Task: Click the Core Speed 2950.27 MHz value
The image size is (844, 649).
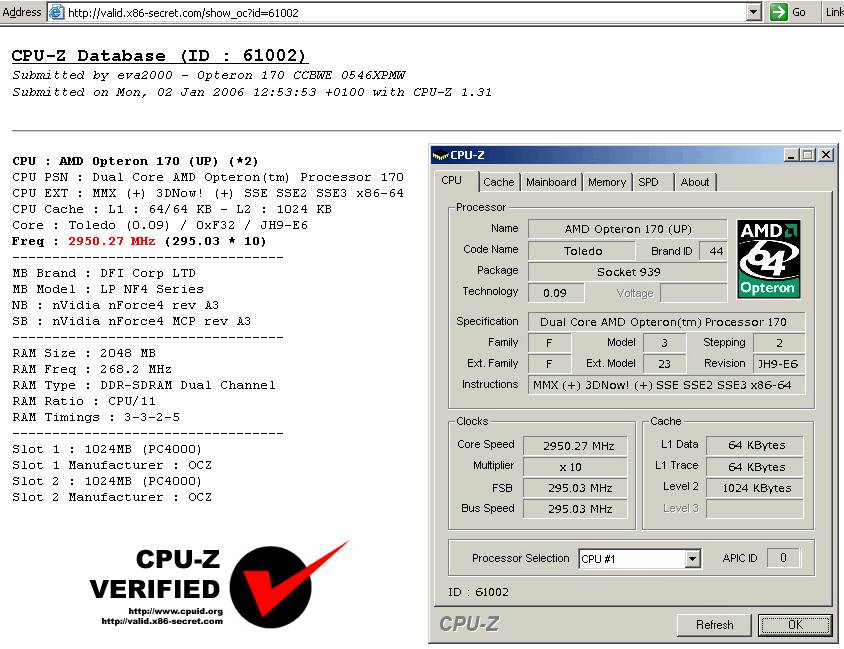Action: pos(575,446)
